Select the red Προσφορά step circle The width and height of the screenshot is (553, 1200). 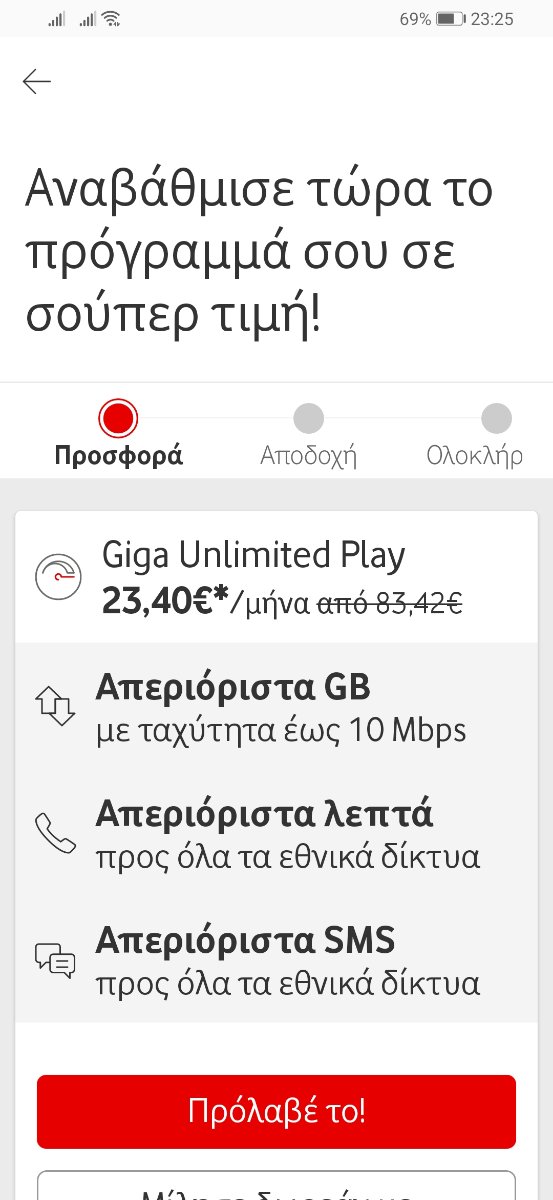click(x=118, y=417)
